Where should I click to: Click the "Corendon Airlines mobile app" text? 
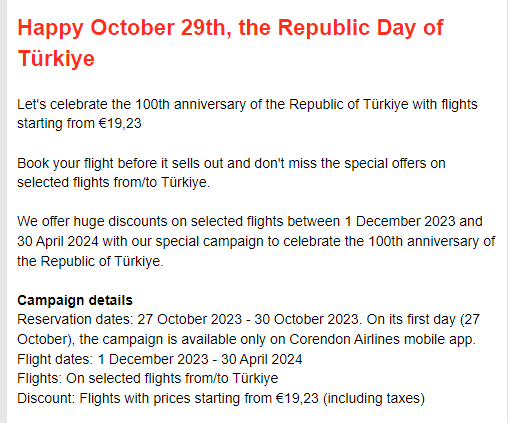pos(381,339)
